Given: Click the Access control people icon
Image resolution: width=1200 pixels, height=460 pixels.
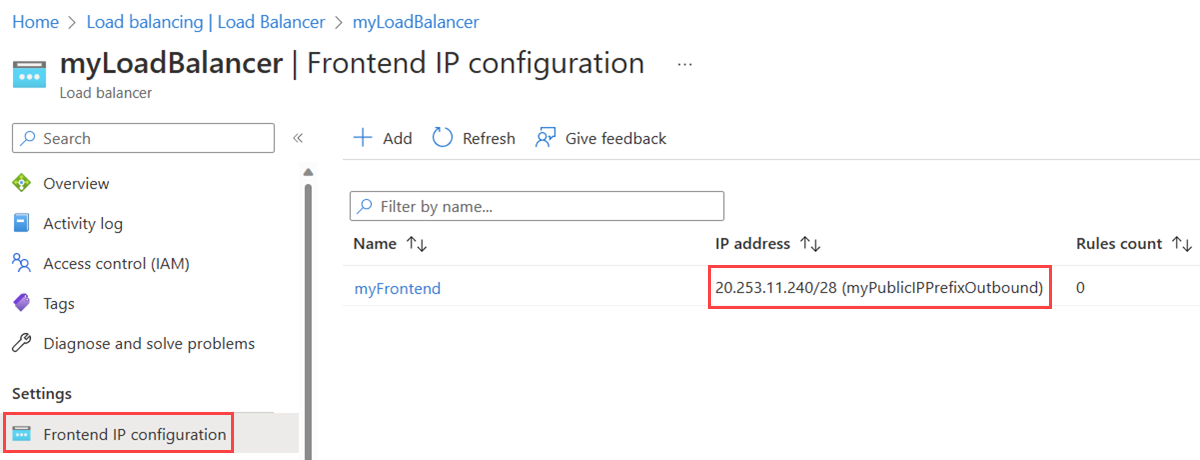Looking at the screenshot, I should pos(21,263).
